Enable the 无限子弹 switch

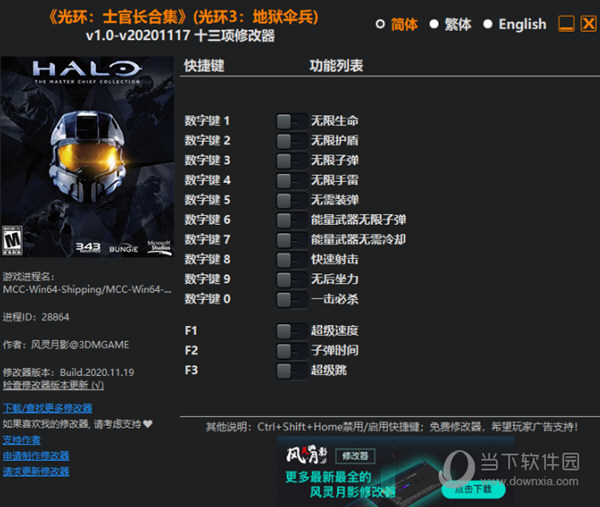(292, 161)
